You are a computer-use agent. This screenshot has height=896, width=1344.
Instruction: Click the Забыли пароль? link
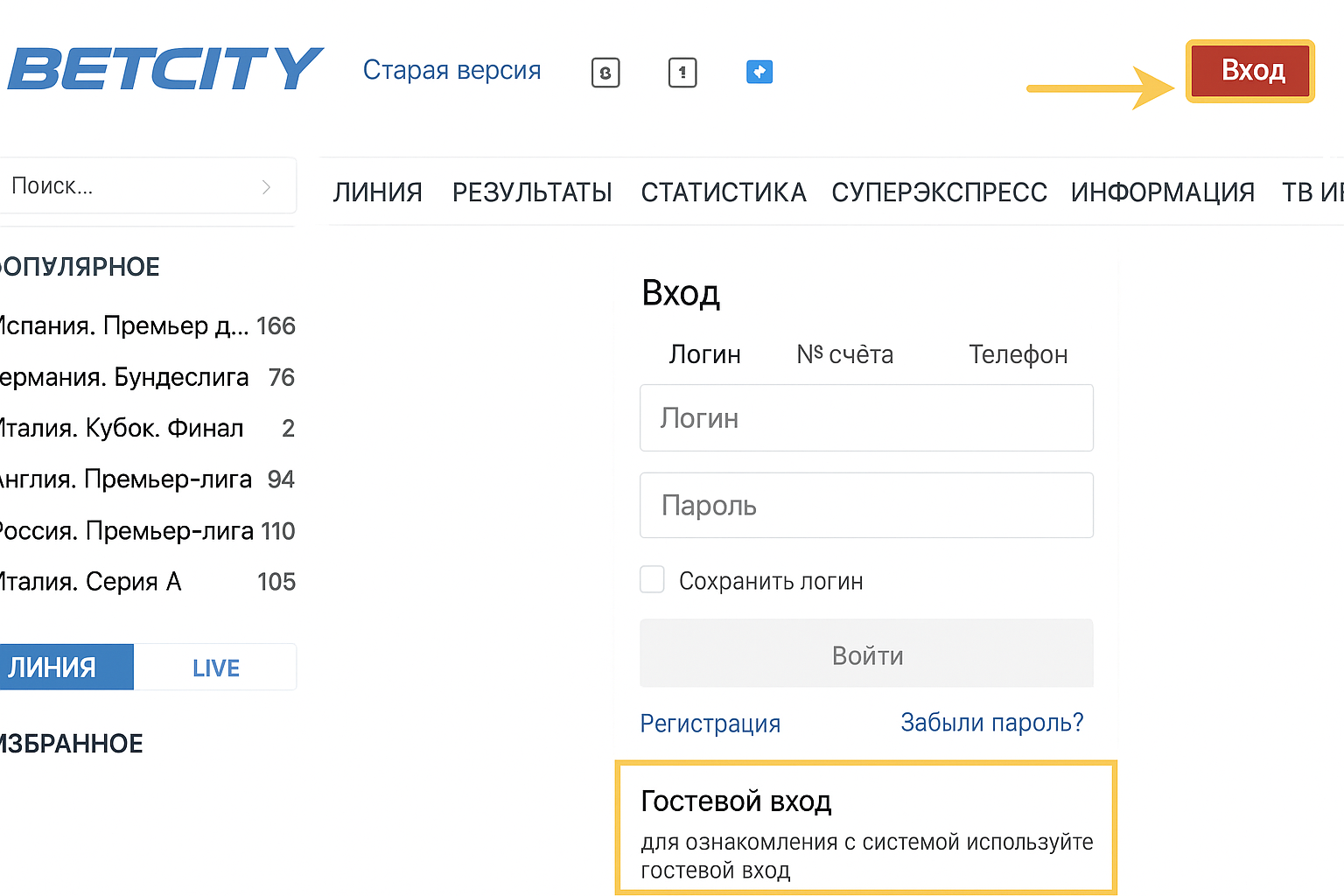[x=990, y=722]
